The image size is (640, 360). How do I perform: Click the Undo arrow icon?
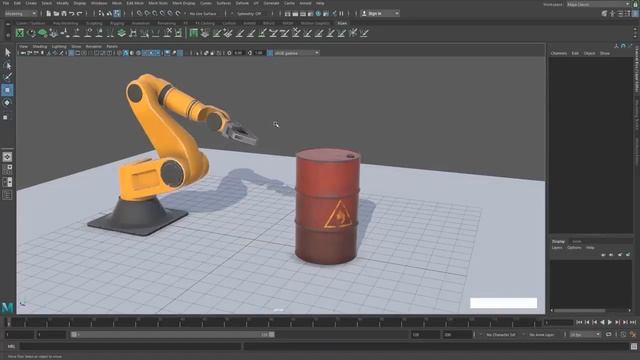click(72, 13)
